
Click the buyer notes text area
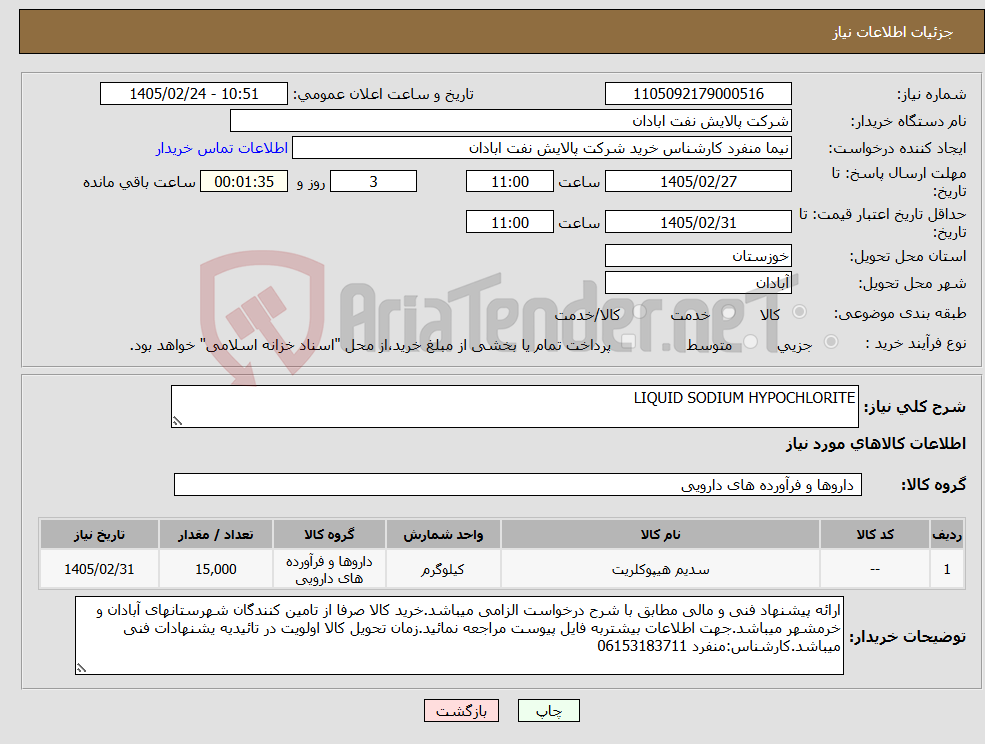[459, 635]
